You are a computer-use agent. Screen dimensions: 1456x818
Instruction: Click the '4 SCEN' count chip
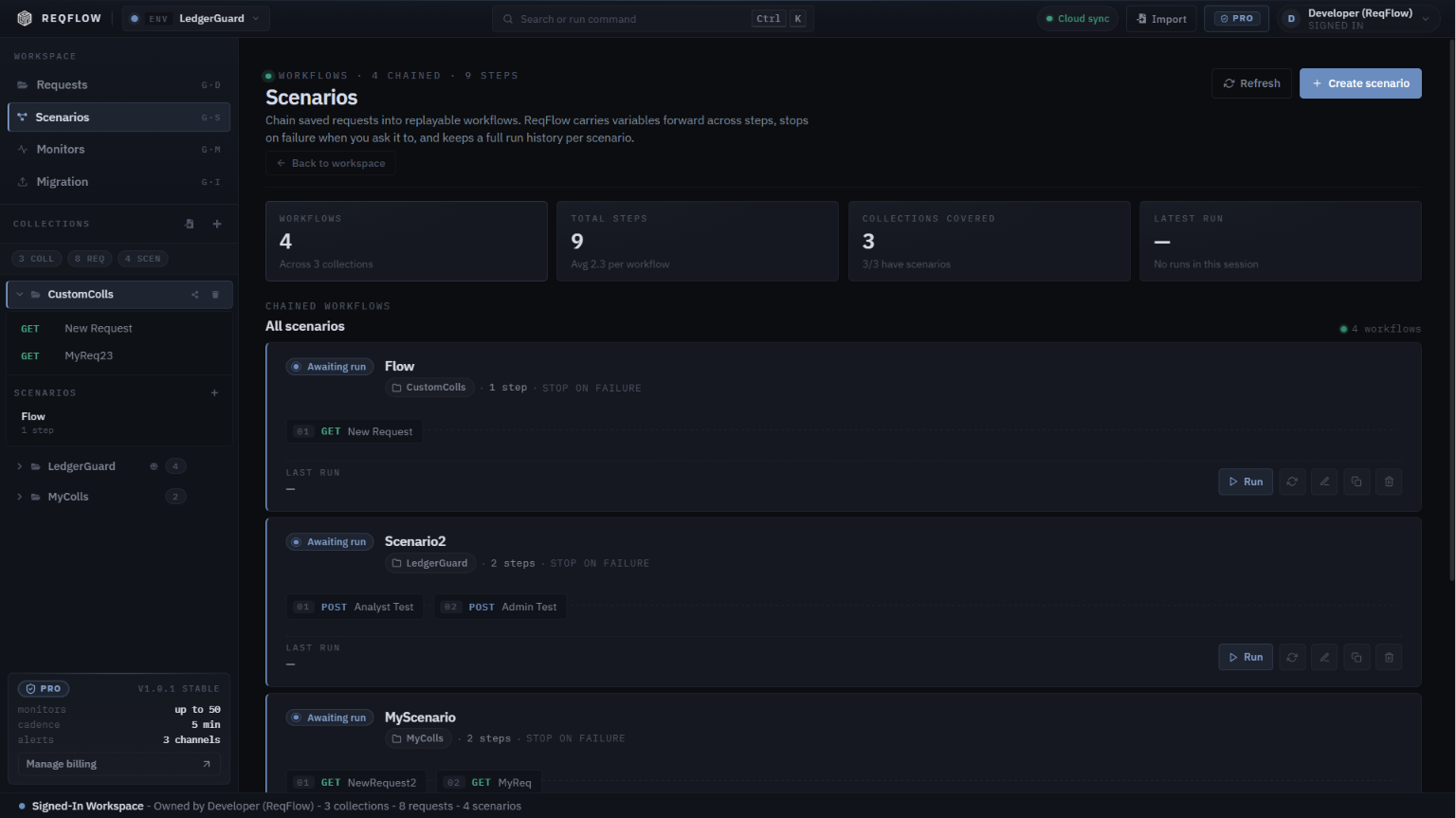[x=143, y=259]
